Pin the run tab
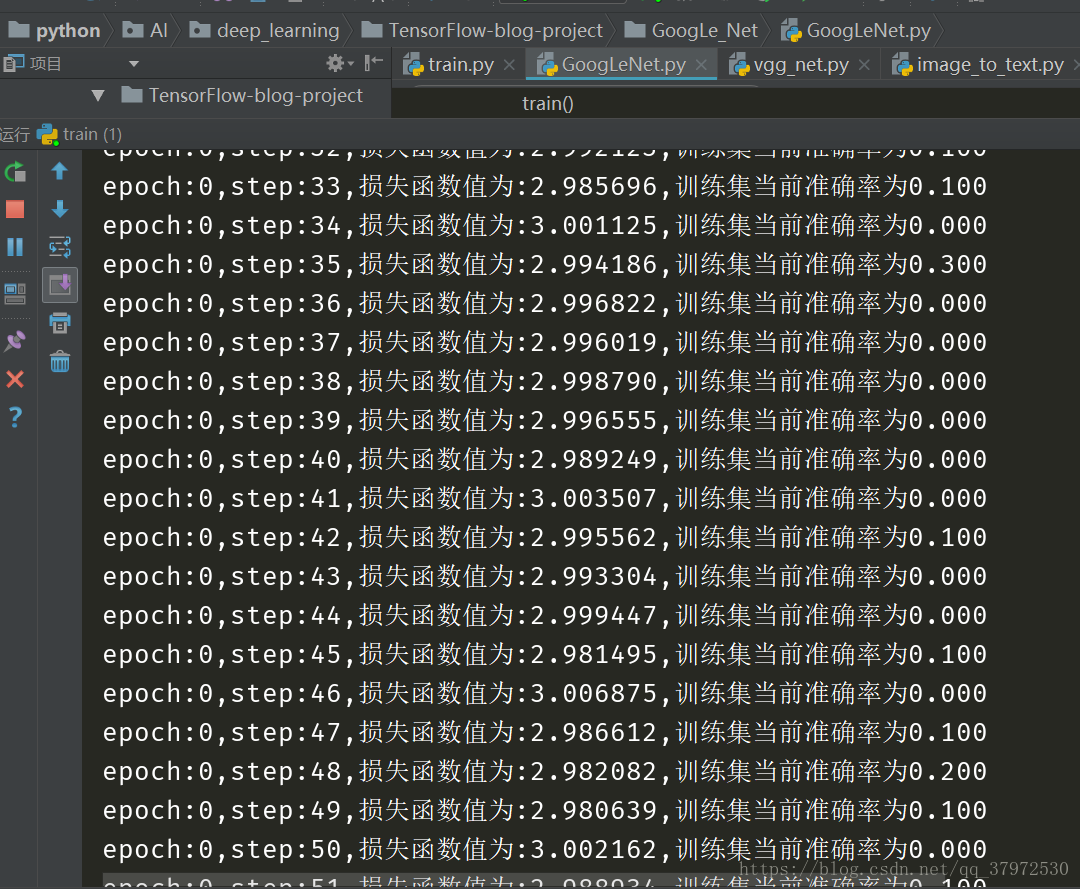The image size is (1080, 889). [x=15, y=340]
